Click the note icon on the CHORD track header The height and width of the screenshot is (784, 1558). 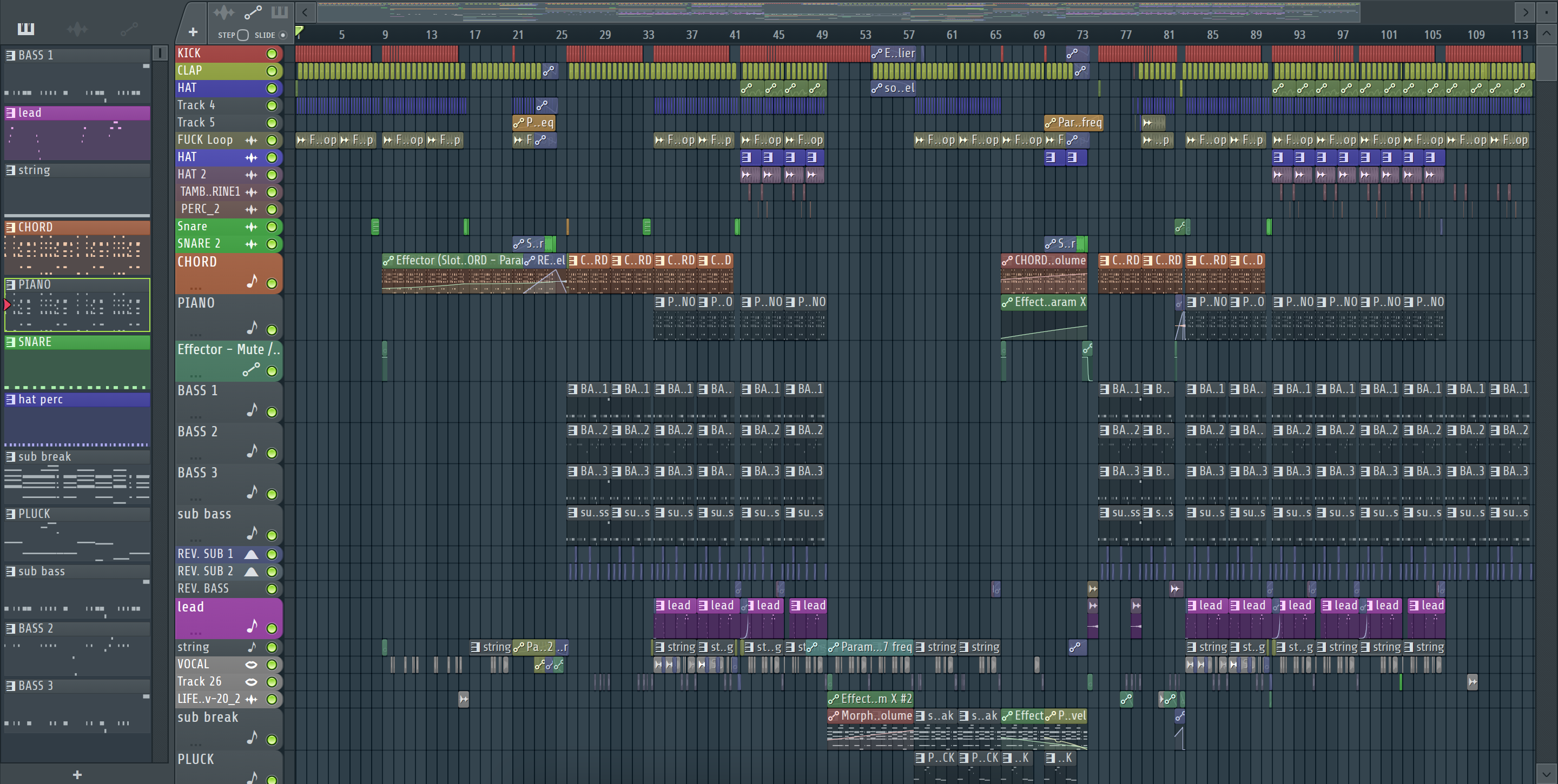pos(252,281)
